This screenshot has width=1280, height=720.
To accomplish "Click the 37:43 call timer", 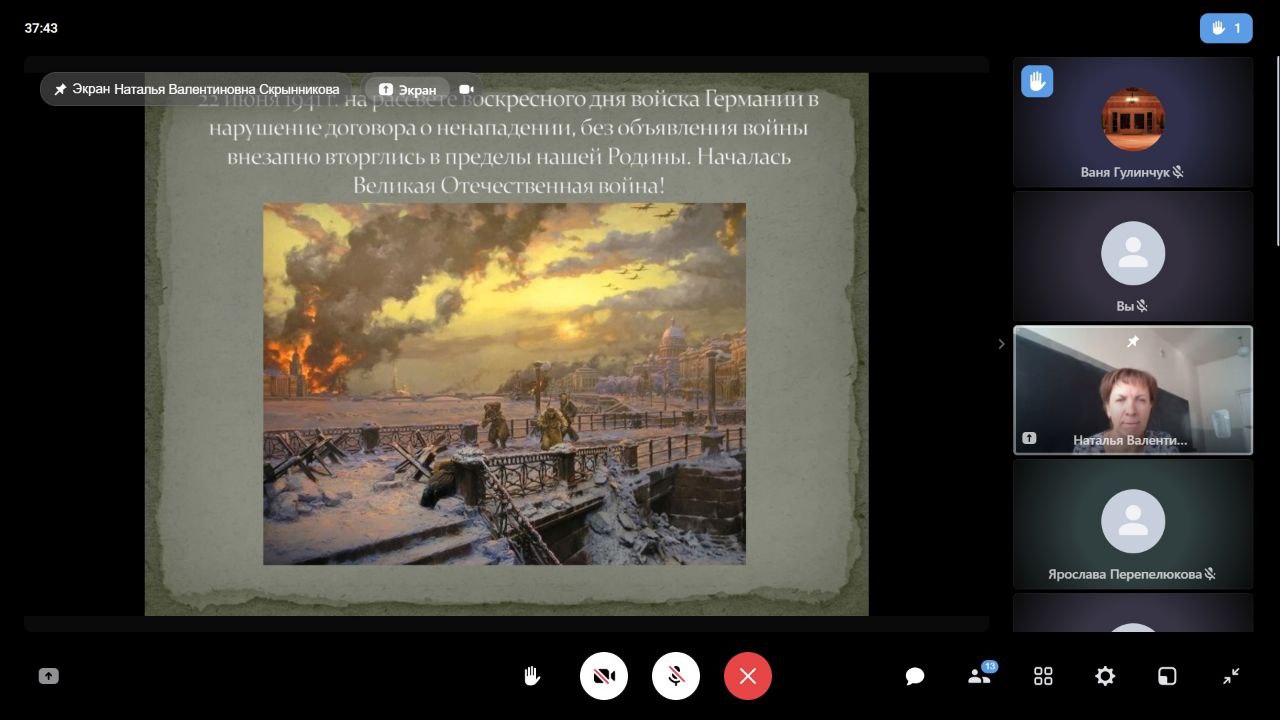I will [41, 28].
